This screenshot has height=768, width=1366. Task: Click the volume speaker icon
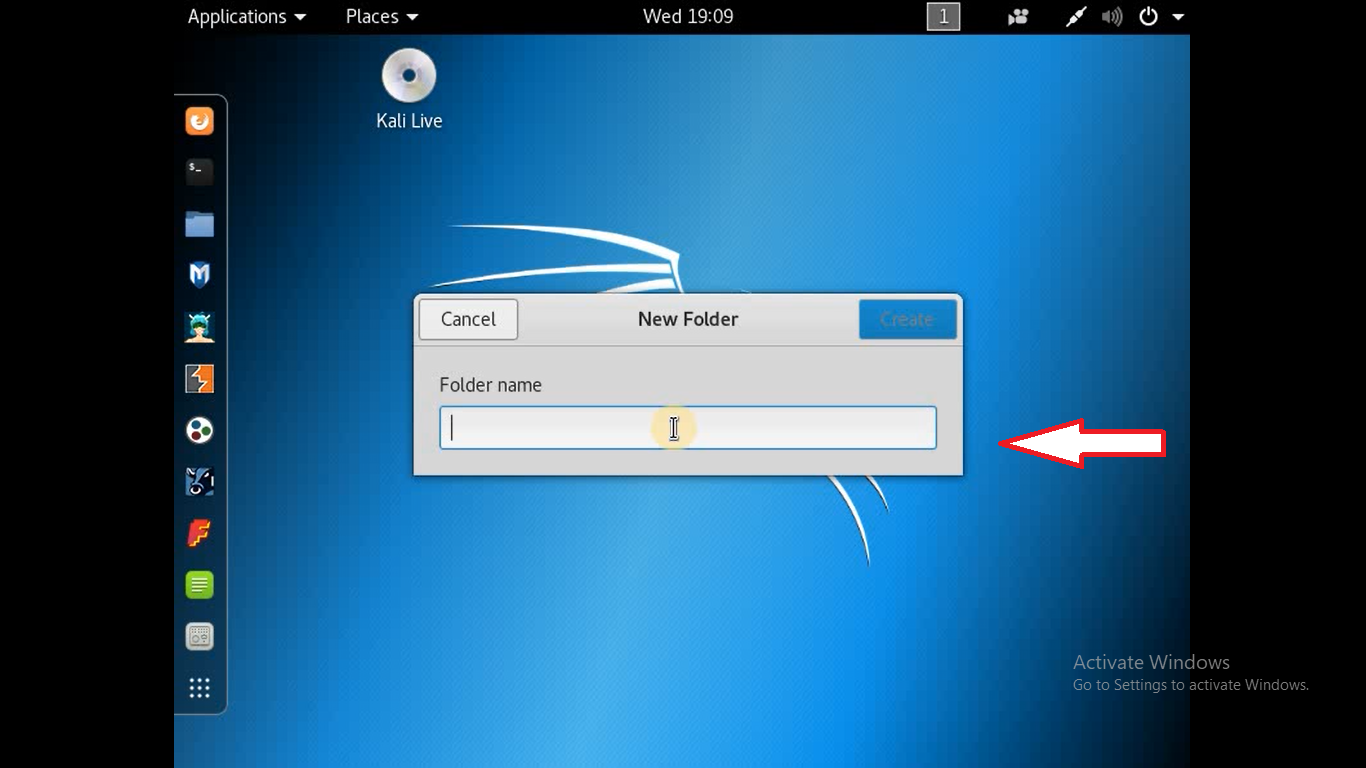tap(1112, 17)
